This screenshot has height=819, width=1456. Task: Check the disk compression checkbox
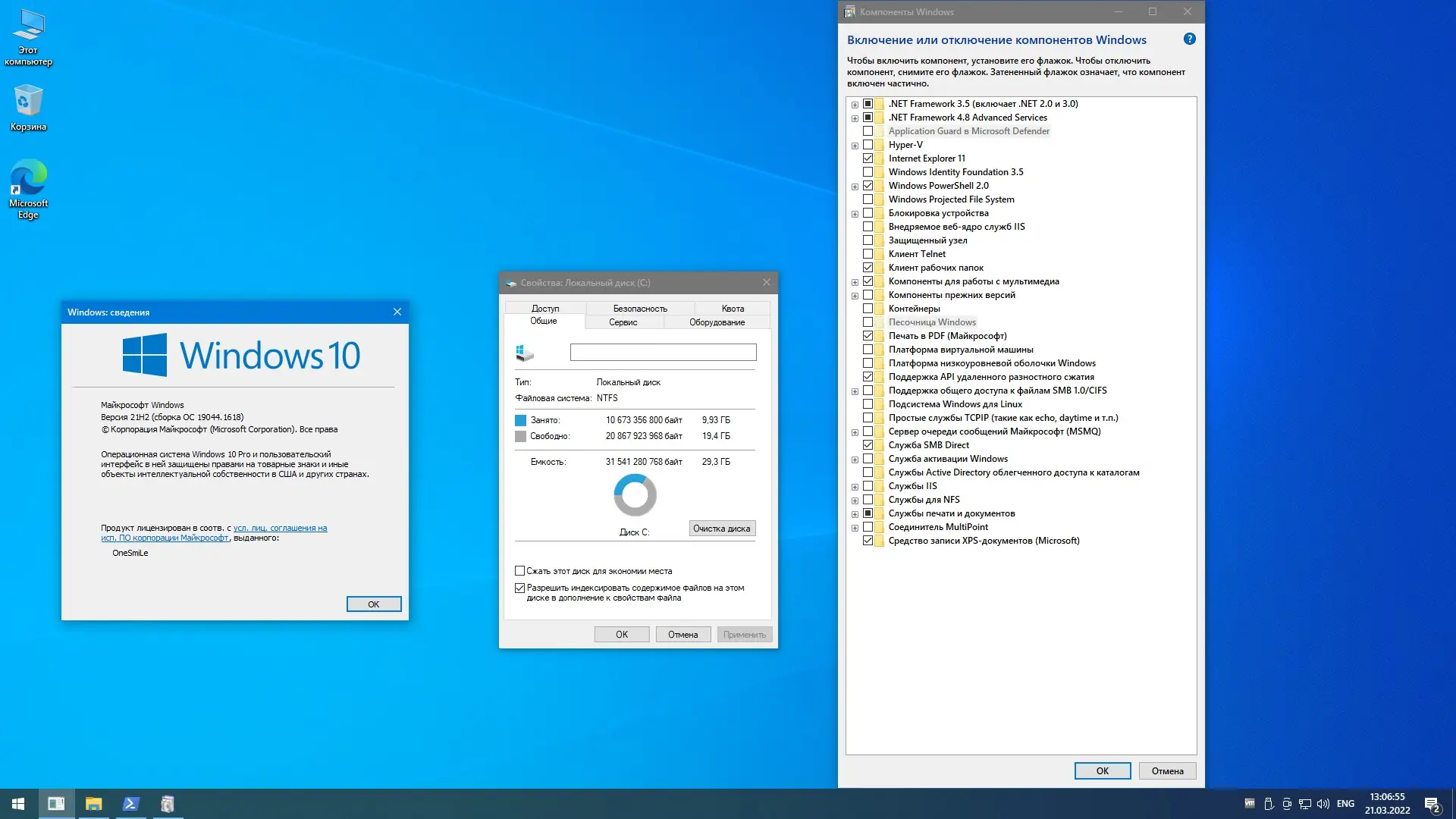(x=520, y=571)
